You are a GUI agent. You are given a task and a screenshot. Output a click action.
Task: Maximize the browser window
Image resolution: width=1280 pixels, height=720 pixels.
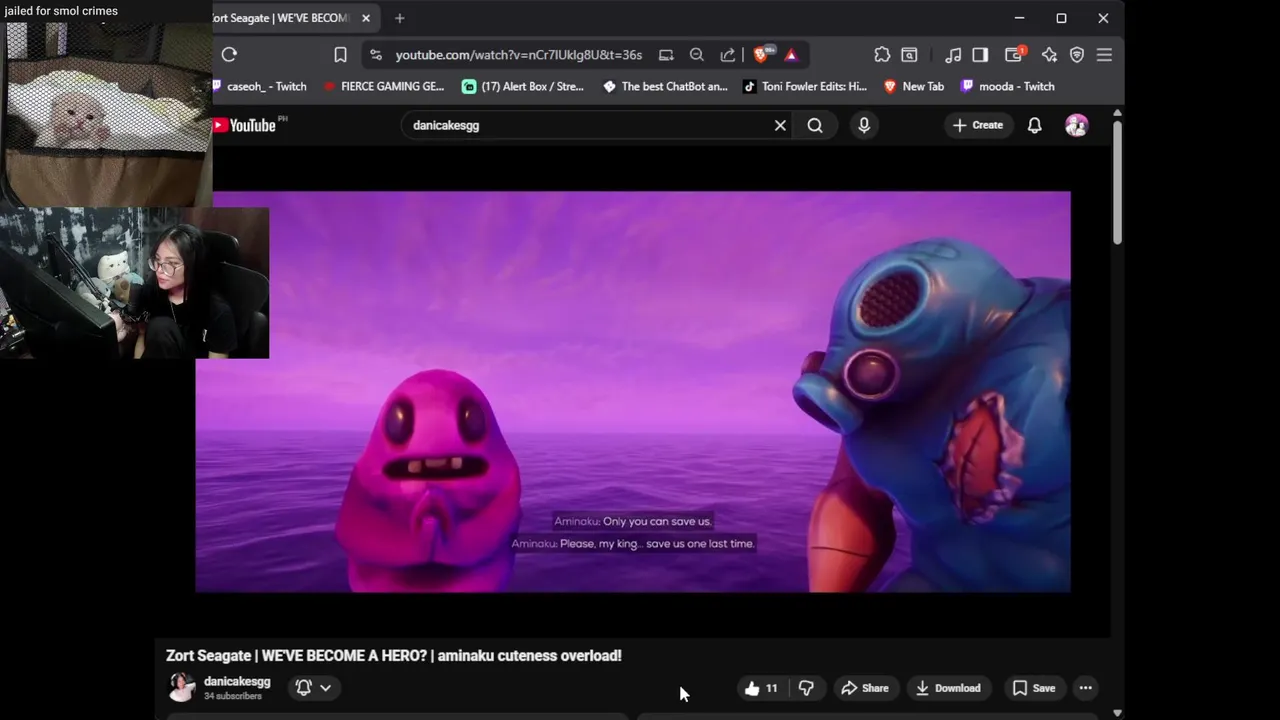click(x=1061, y=18)
